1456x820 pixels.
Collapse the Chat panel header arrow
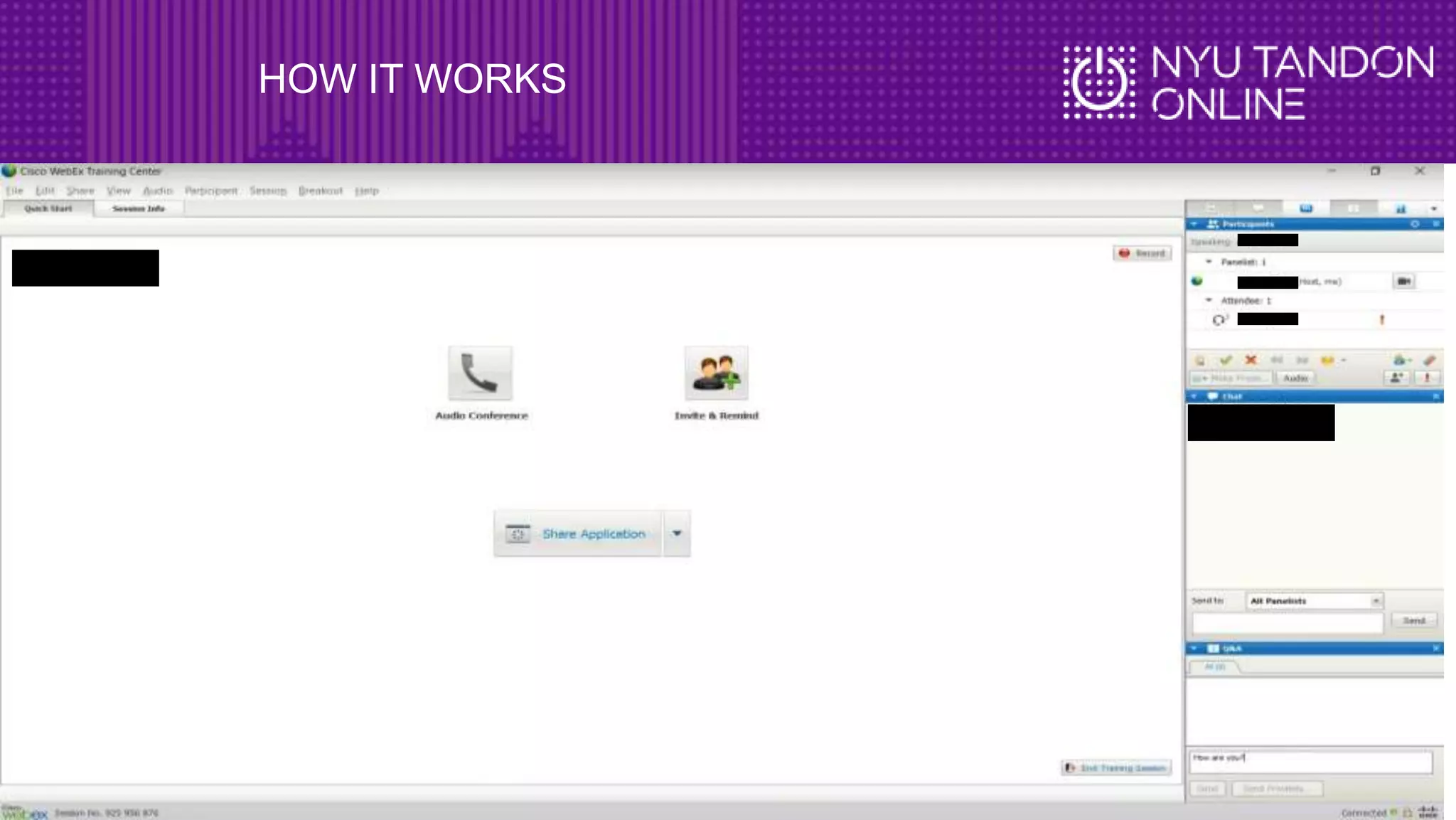(1194, 396)
